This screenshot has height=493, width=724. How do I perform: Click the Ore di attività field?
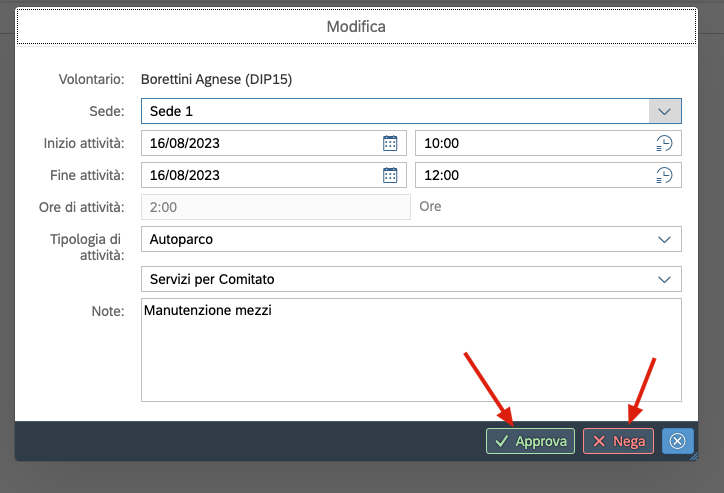[275, 207]
